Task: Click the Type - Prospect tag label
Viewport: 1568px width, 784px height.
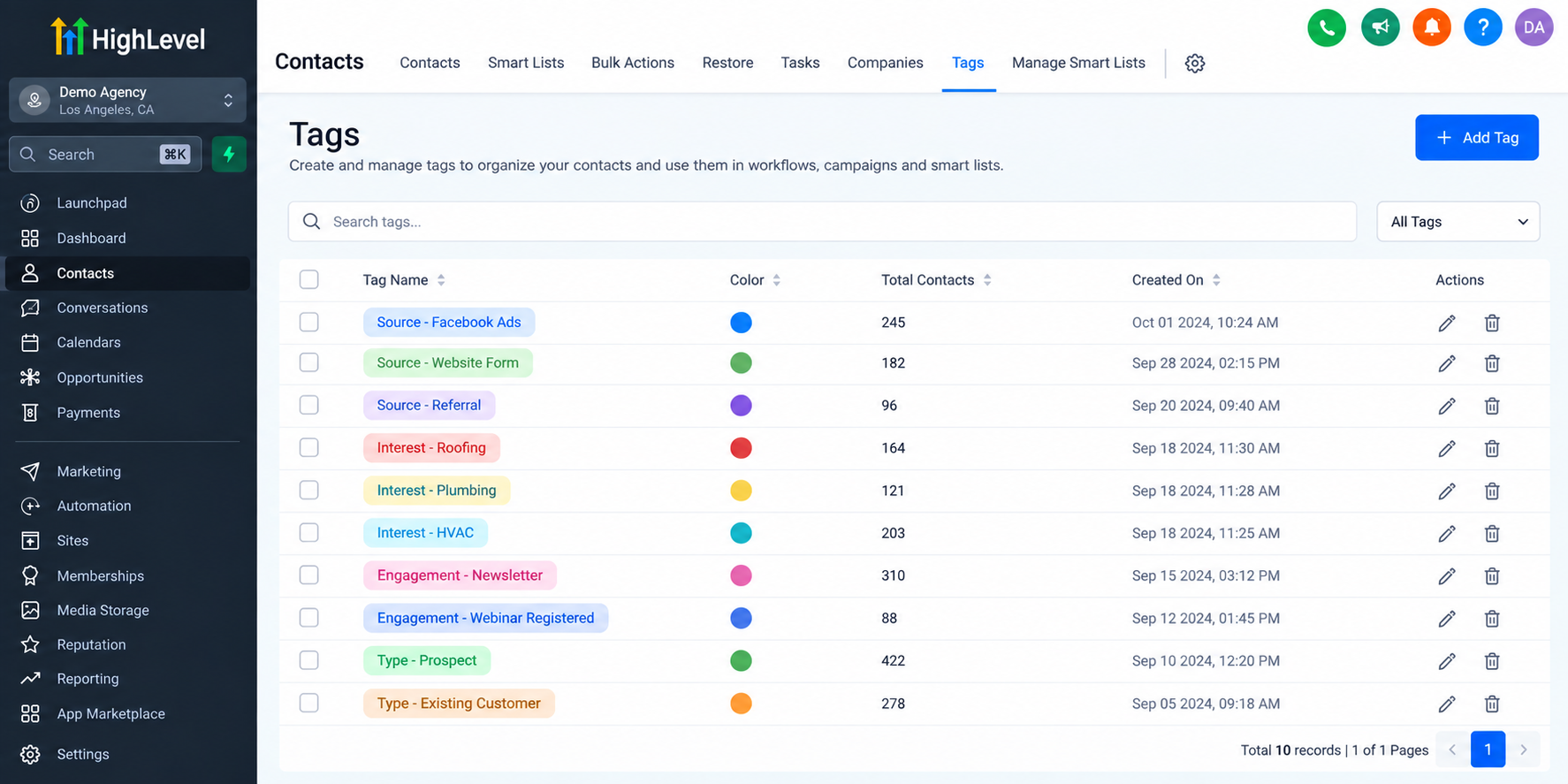Action: (427, 660)
